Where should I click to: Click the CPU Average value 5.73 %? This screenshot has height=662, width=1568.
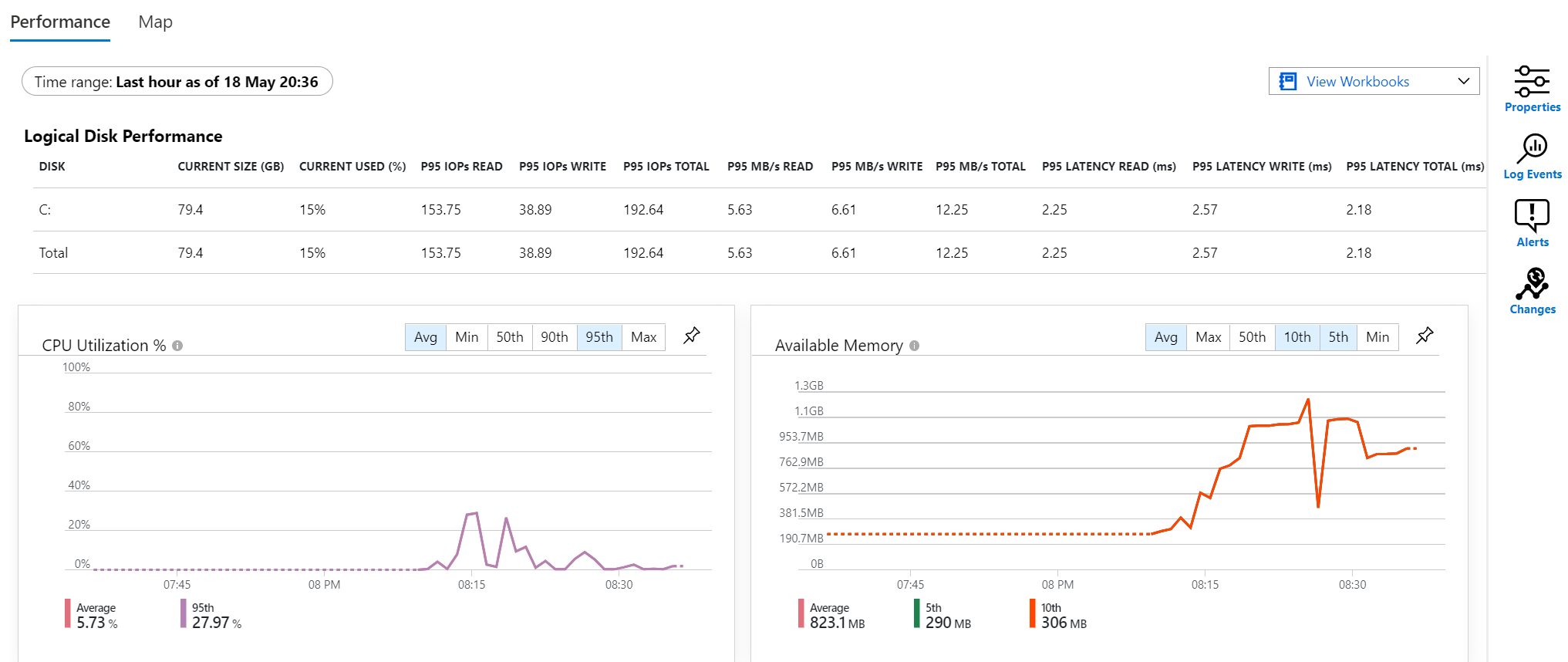(x=97, y=623)
